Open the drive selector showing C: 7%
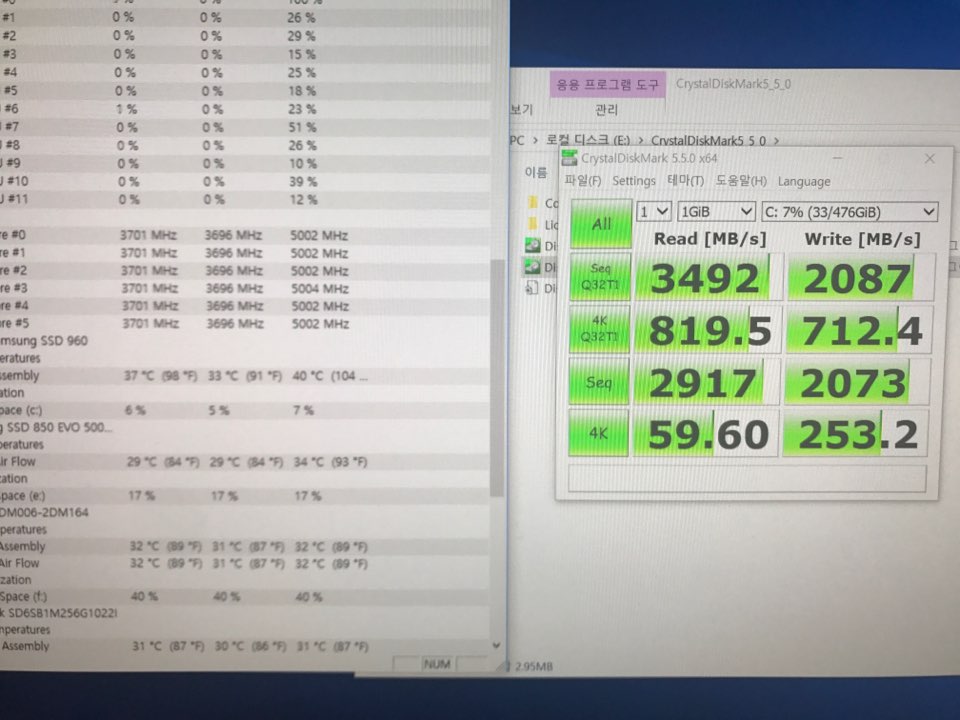Image resolution: width=960 pixels, height=720 pixels. tap(850, 212)
